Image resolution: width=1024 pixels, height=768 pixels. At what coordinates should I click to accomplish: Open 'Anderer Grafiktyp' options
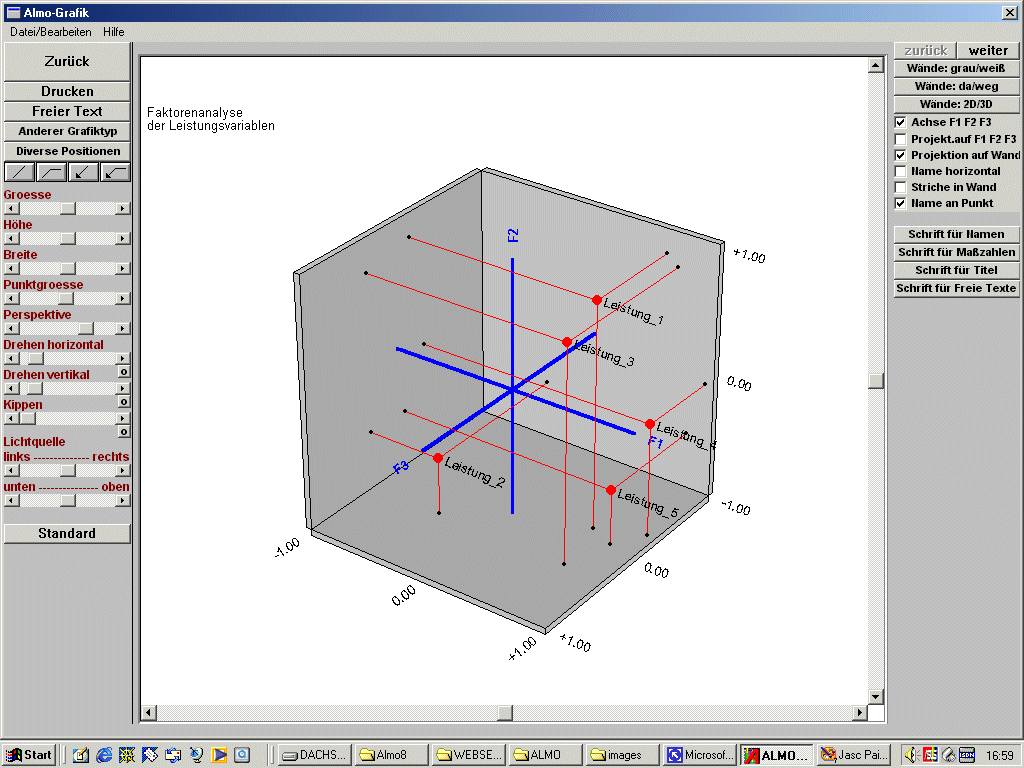coord(67,131)
